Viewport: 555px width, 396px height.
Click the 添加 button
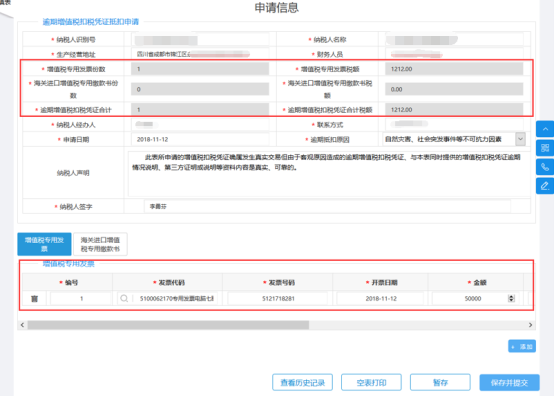pyautogui.click(x=522, y=346)
